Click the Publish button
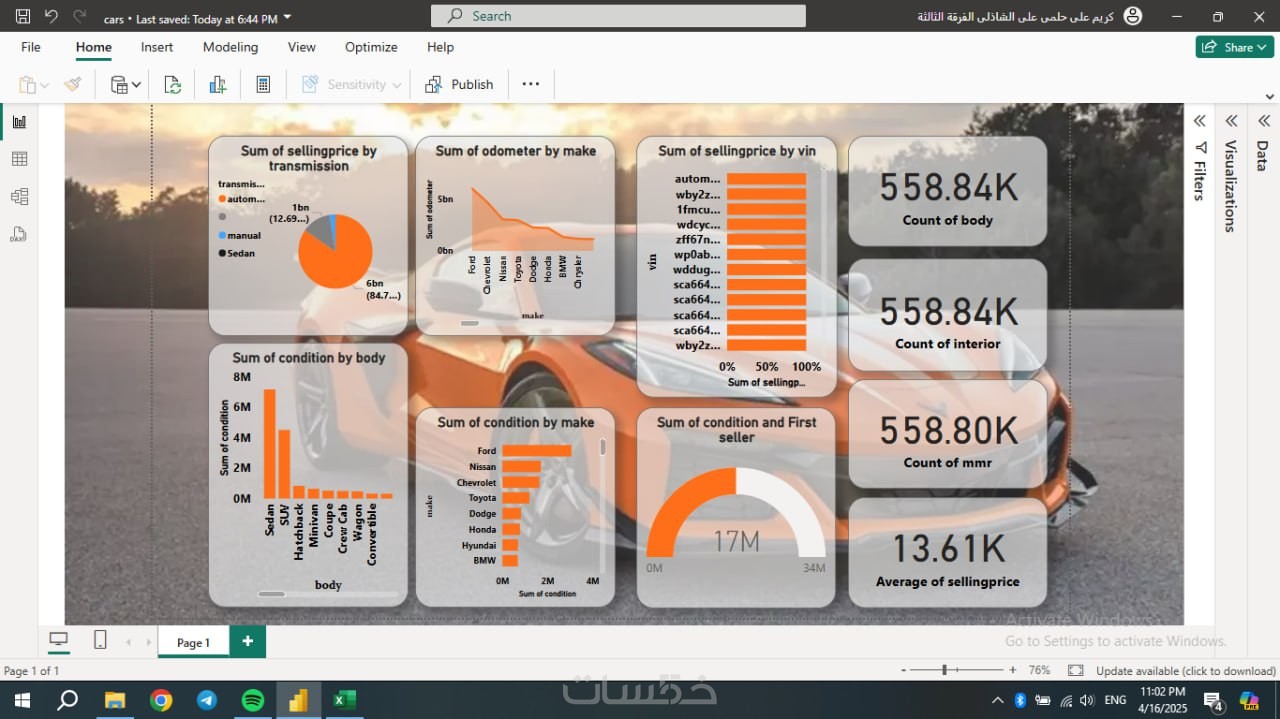This screenshot has width=1280, height=719. 459,84
